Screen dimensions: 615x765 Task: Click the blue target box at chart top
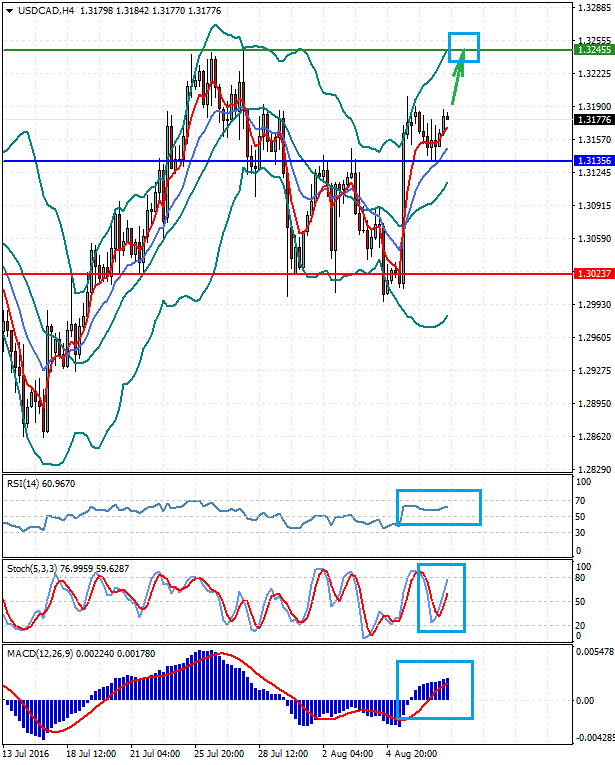[464, 46]
